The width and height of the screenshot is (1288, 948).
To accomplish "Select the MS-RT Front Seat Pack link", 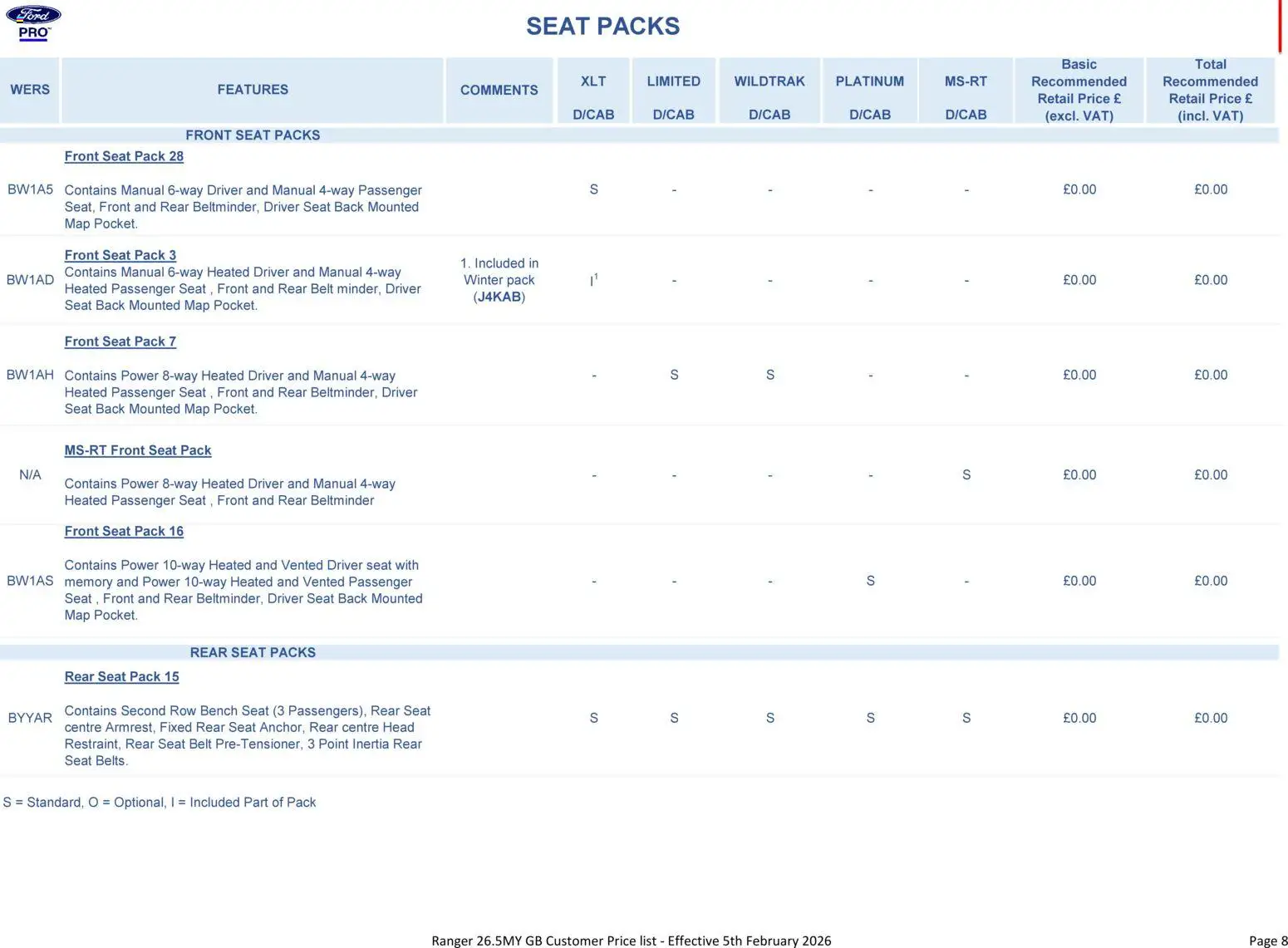I will 138,450.
